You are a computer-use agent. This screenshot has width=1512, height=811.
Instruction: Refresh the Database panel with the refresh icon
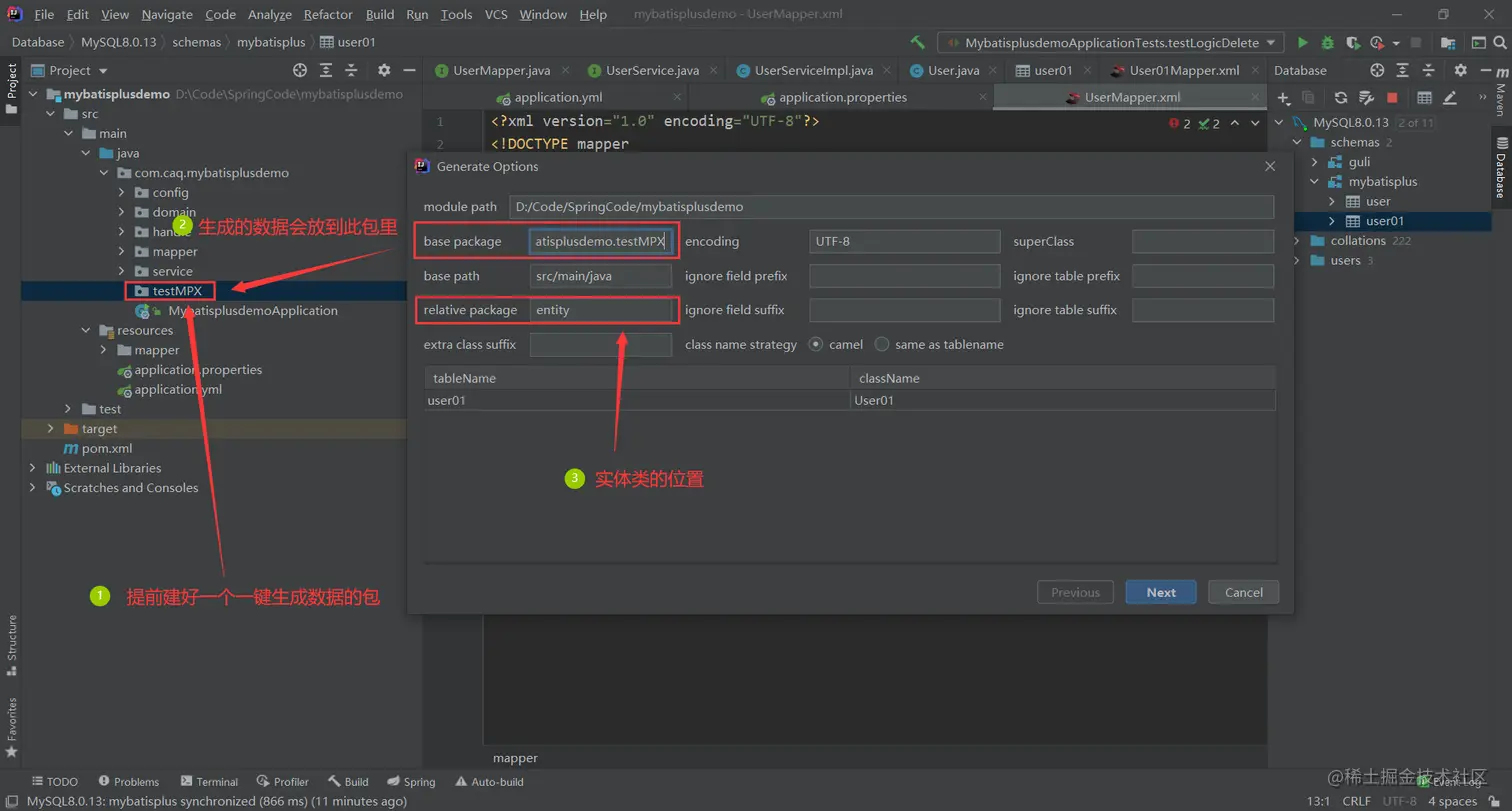tap(1341, 97)
